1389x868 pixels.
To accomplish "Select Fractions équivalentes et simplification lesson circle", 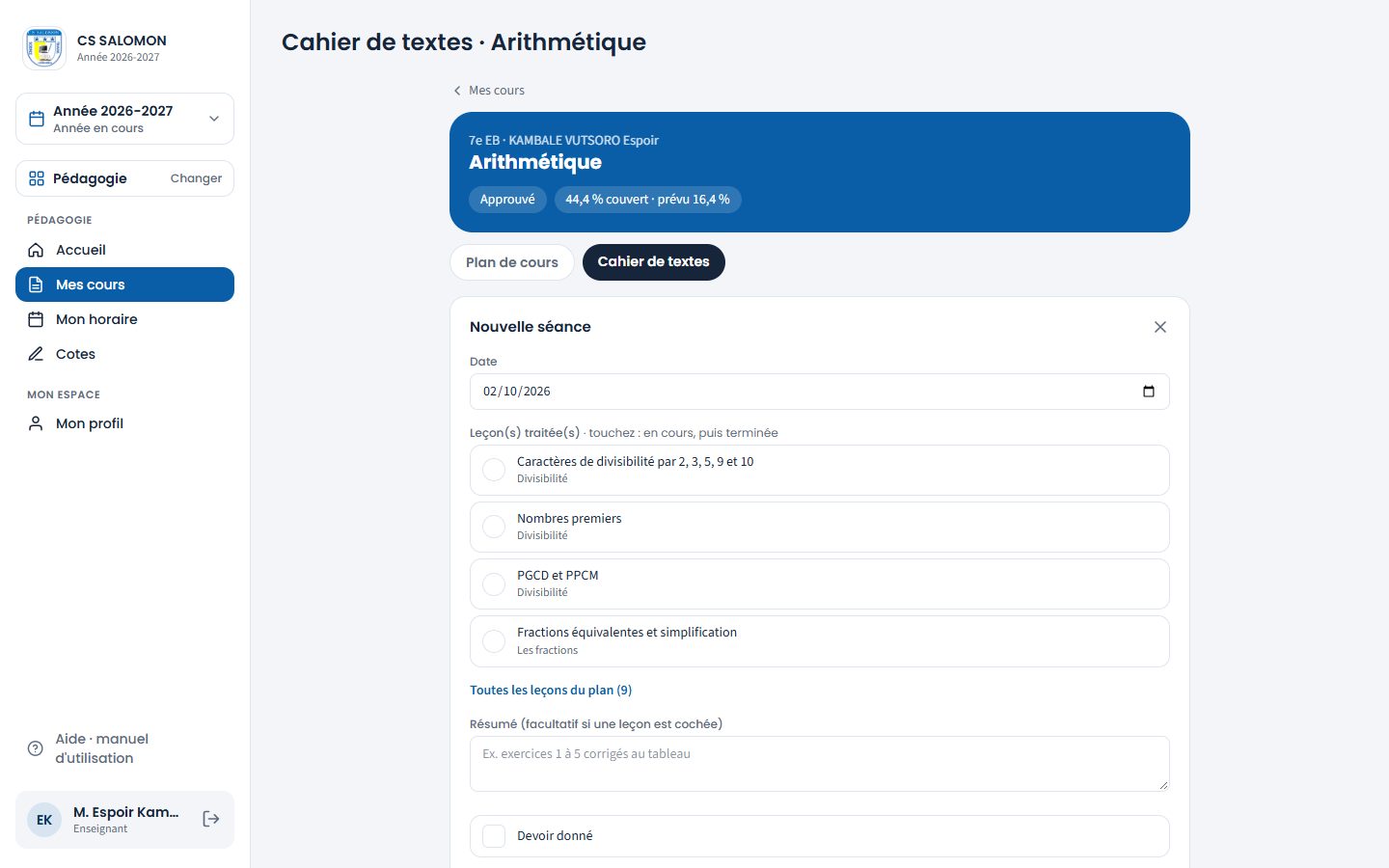I will tap(494, 641).
